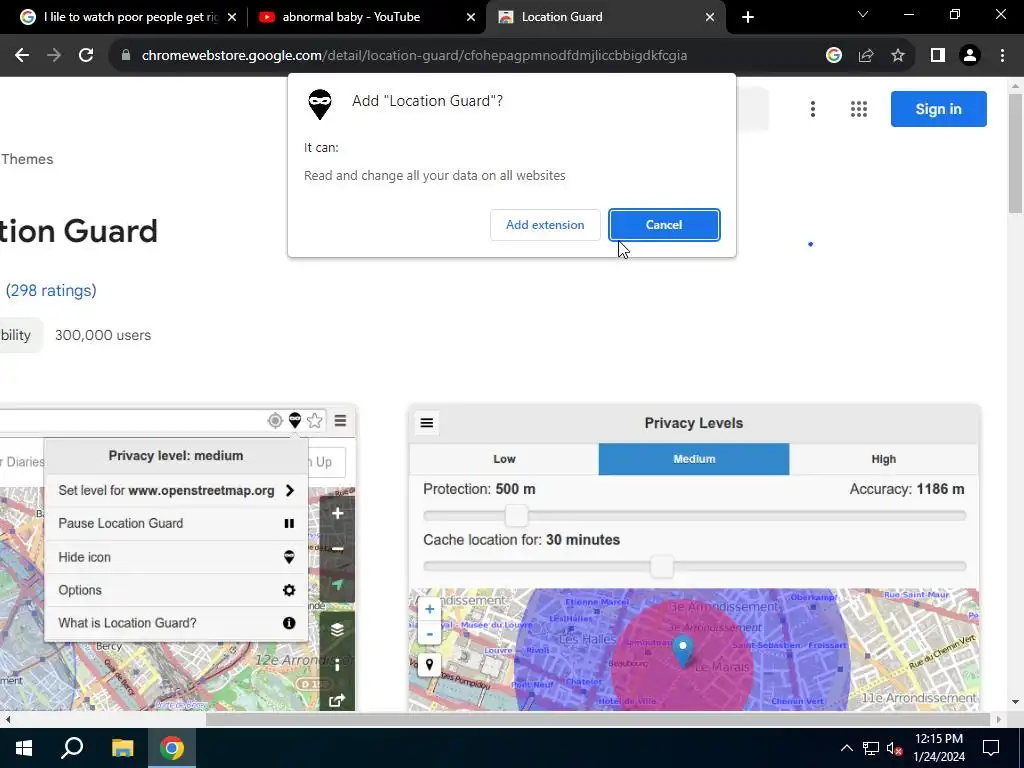Click the layers icon on left map
Screen dimensions: 1024x768
(338, 630)
